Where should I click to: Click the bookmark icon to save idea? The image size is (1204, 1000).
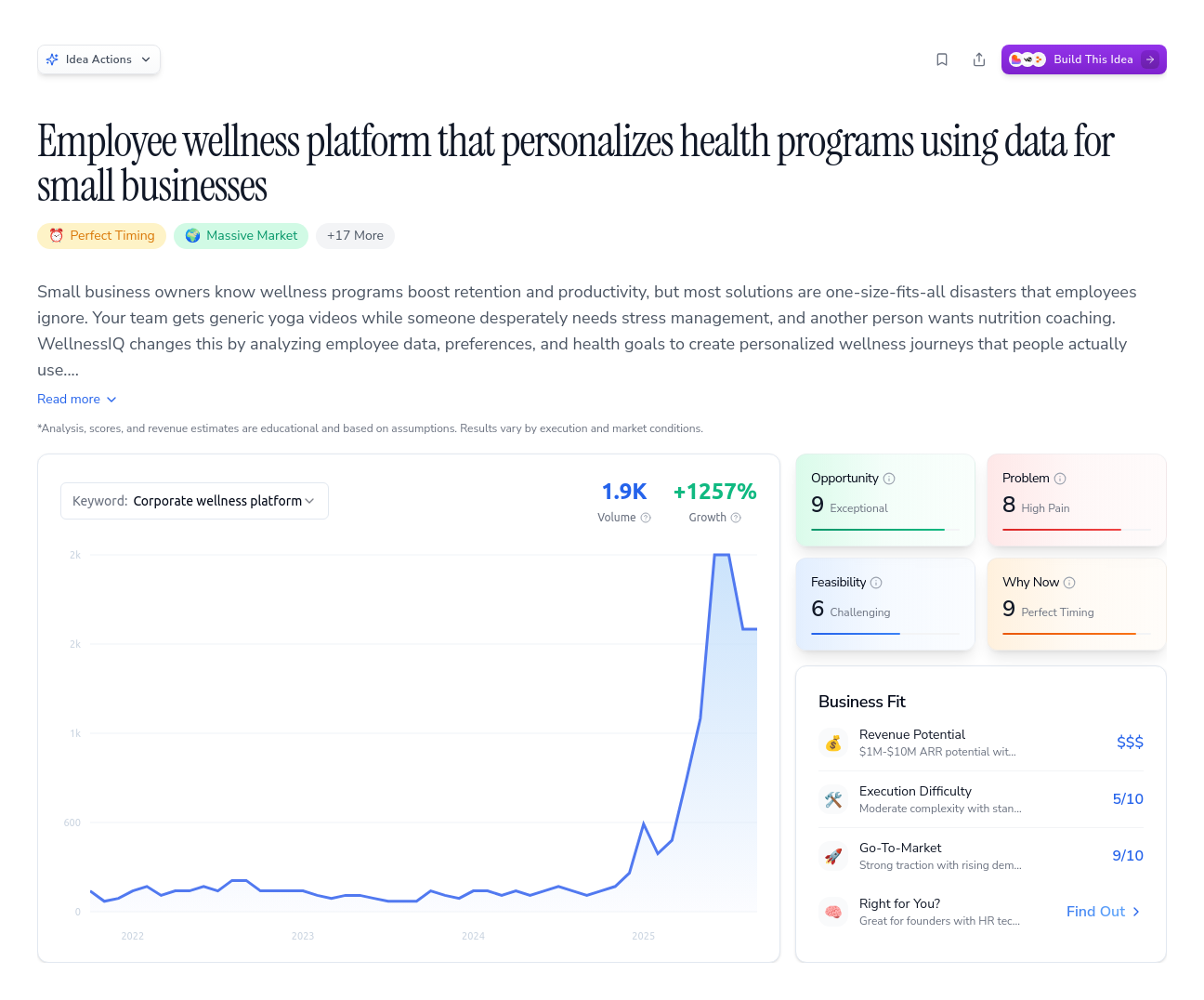coord(942,59)
